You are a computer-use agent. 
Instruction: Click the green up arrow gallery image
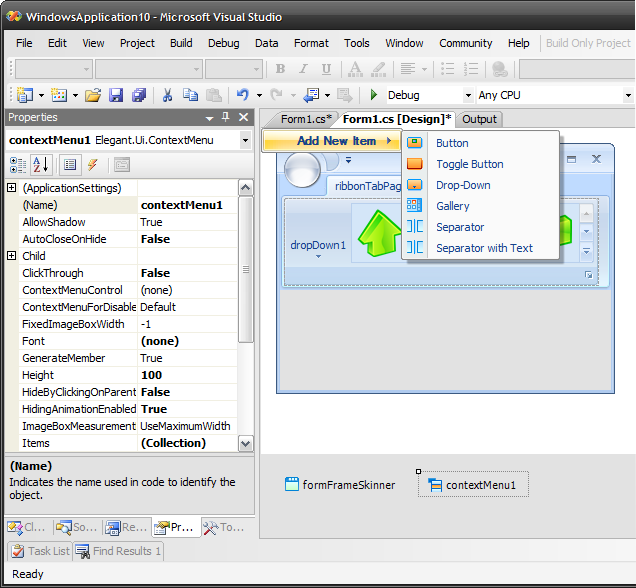click(x=380, y=233)
